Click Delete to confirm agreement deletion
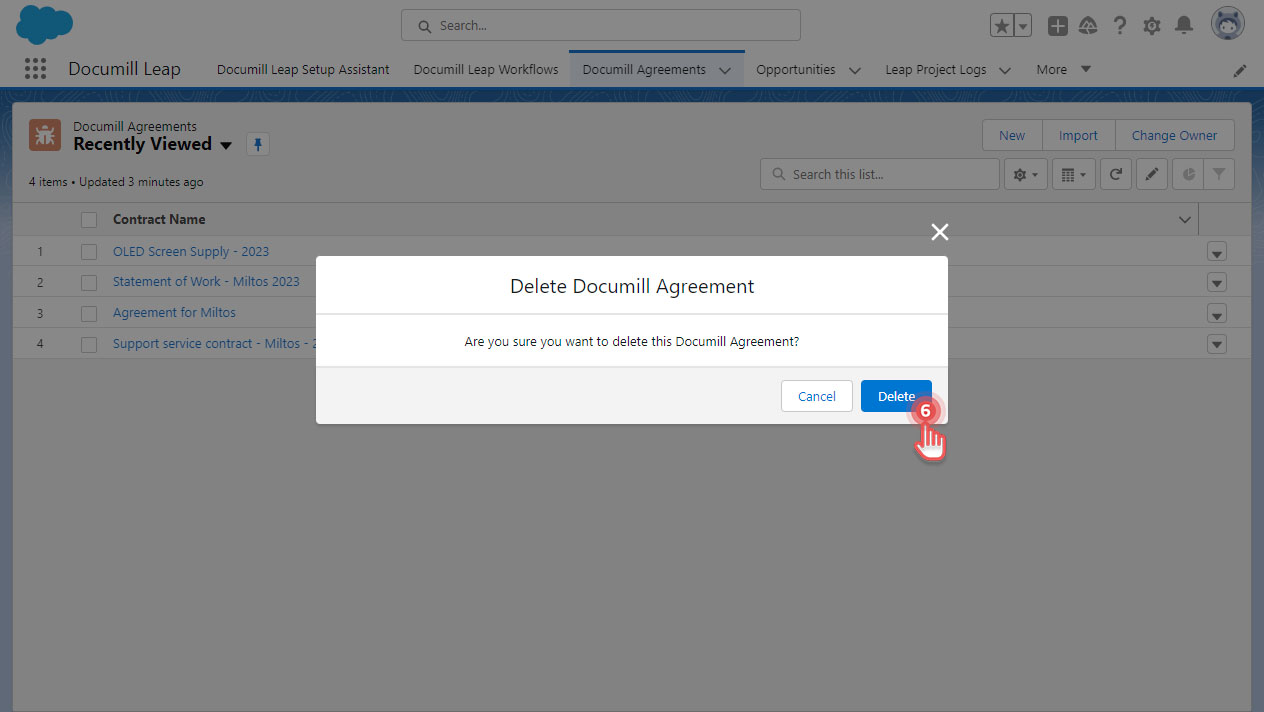Screen dimensions: 1264x712 pos(896,396)
